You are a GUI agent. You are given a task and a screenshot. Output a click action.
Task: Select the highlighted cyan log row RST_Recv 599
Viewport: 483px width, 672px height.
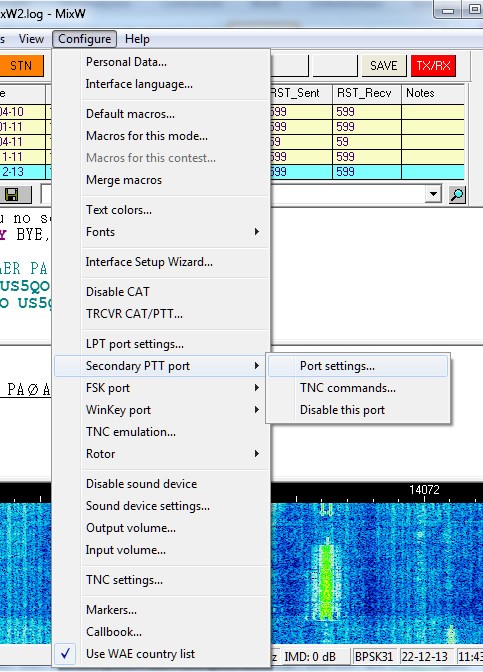367,172
